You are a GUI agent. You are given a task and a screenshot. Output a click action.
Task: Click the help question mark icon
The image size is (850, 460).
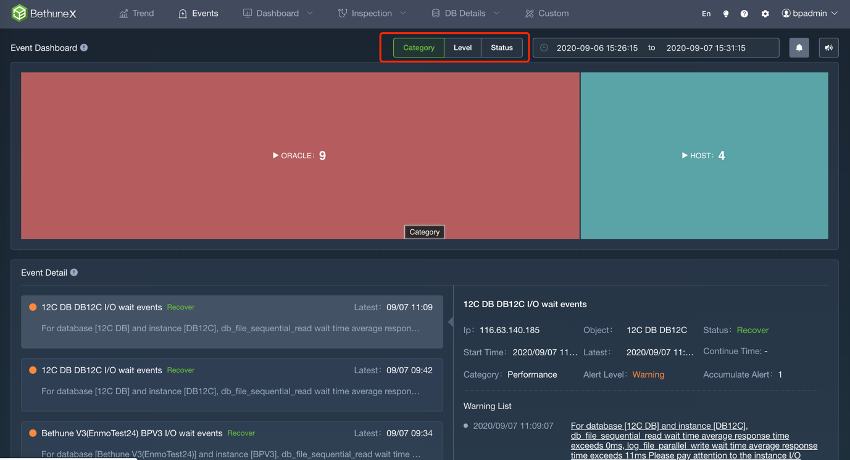tap(745, 14)
